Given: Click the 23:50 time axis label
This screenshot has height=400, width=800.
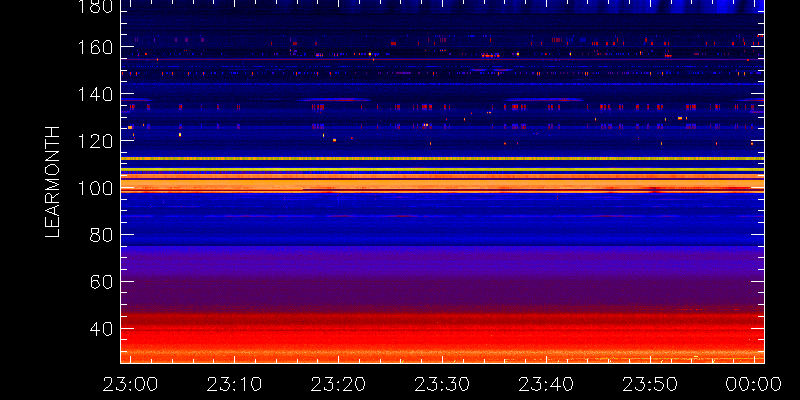Looking at the screenshot, I should 650,384.
